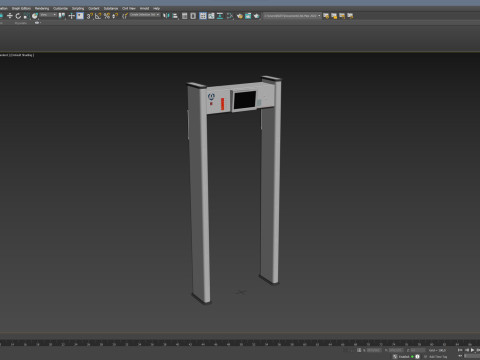This screenshot has width=480, height=360.
Task: Toggle the Scene Explorer
Action: (x=184, y=16)
